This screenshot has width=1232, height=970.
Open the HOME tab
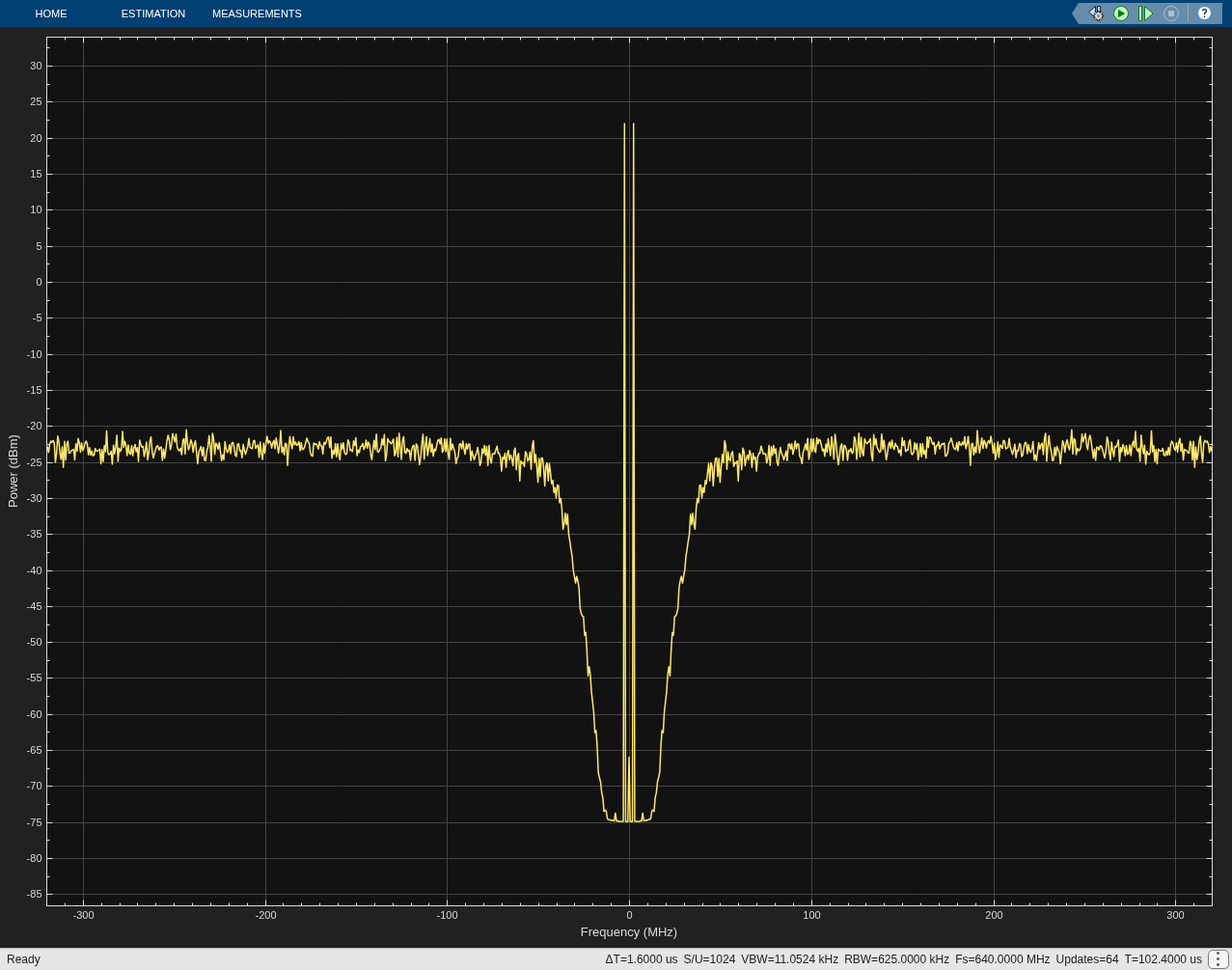click(x=51, y=14)
